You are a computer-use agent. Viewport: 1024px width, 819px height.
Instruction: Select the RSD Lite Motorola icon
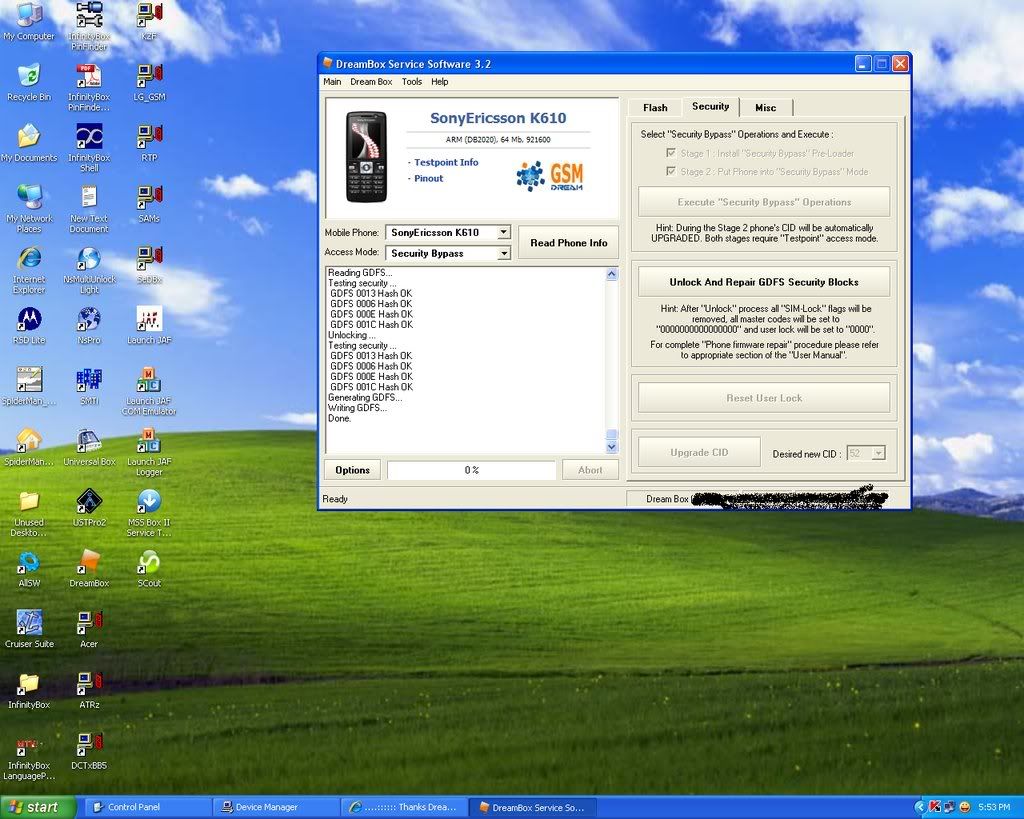(x=29, y=325)
